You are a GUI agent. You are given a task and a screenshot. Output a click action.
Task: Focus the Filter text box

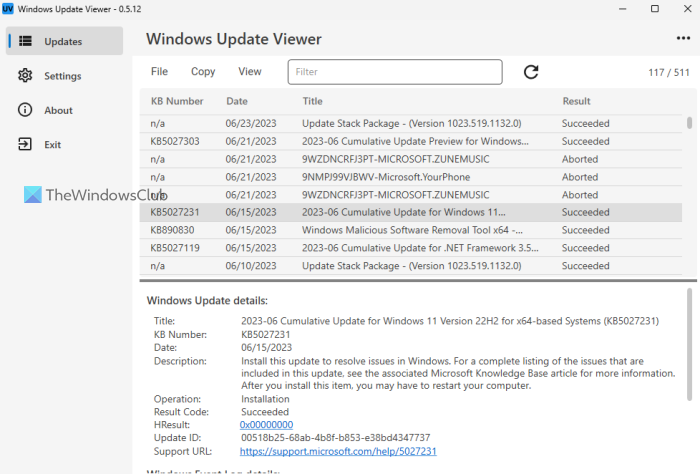[x=395, y=72]
